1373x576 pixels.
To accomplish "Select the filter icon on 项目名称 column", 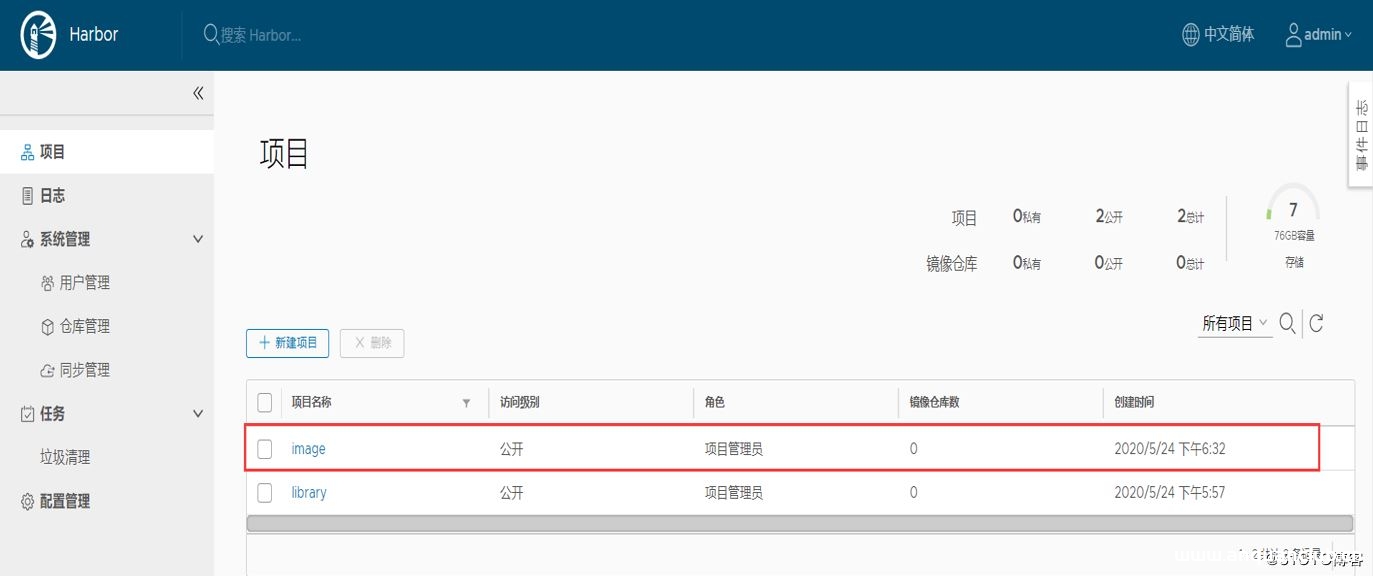I will pos(466,402).
